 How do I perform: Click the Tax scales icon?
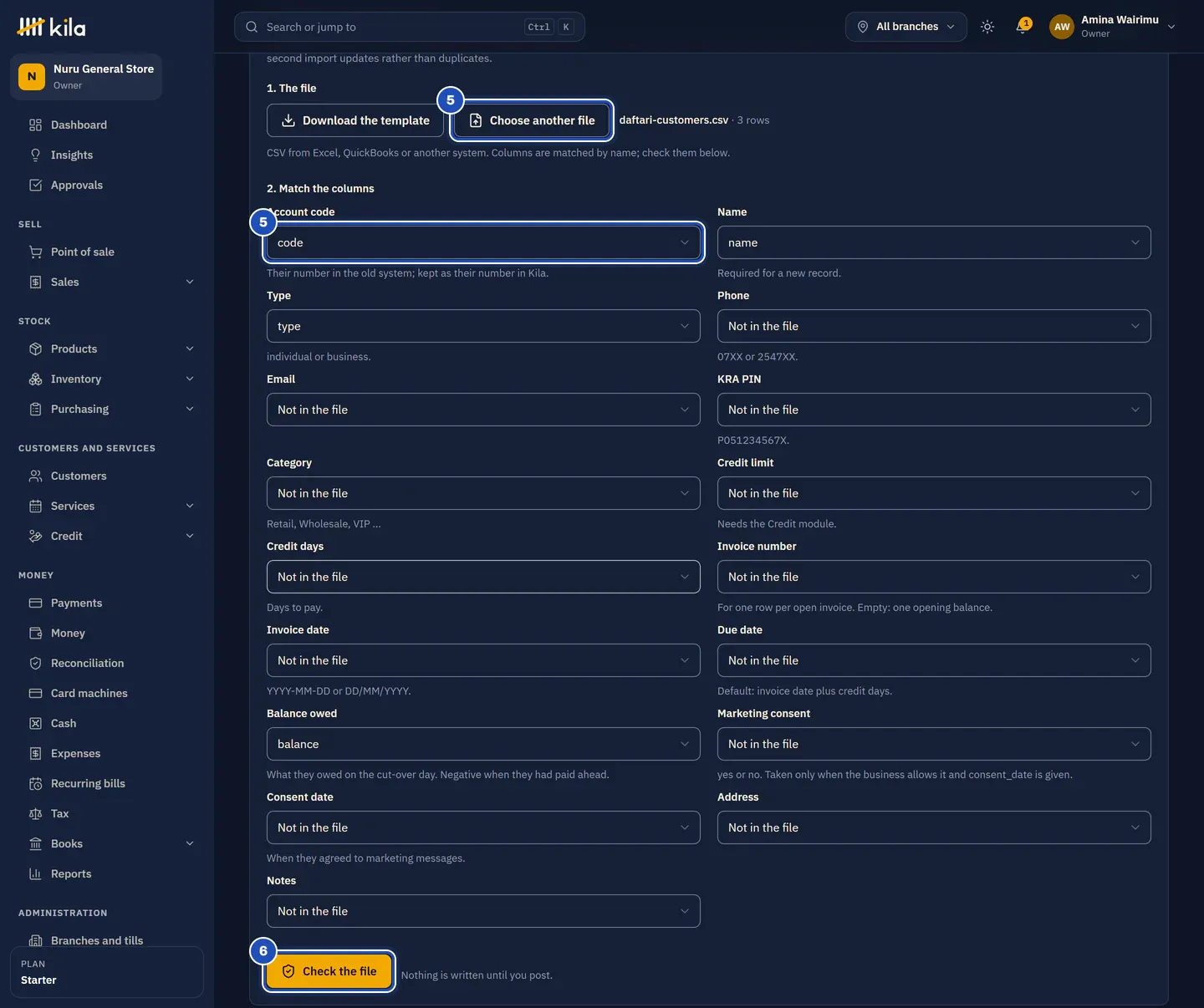(35, 814)
